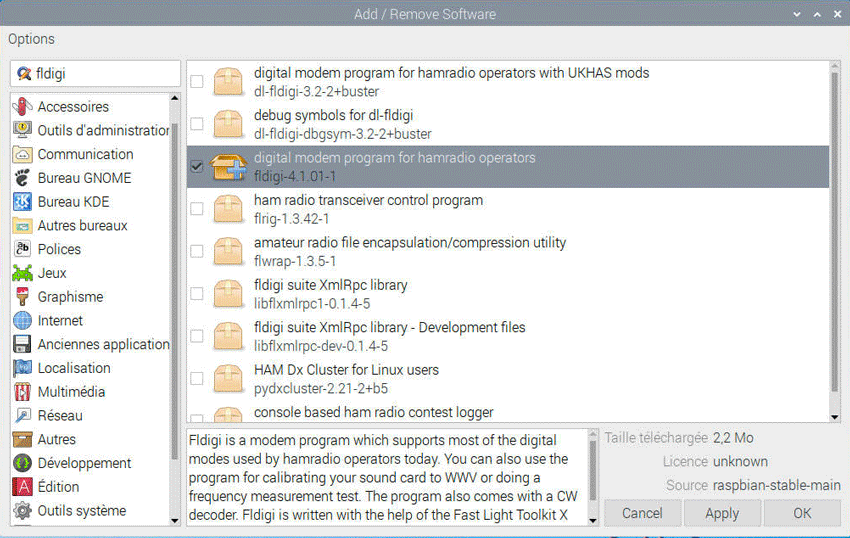Click the Autres bureaux folder icon
Viewport: 850px width, 538px height.
[22, 226]
